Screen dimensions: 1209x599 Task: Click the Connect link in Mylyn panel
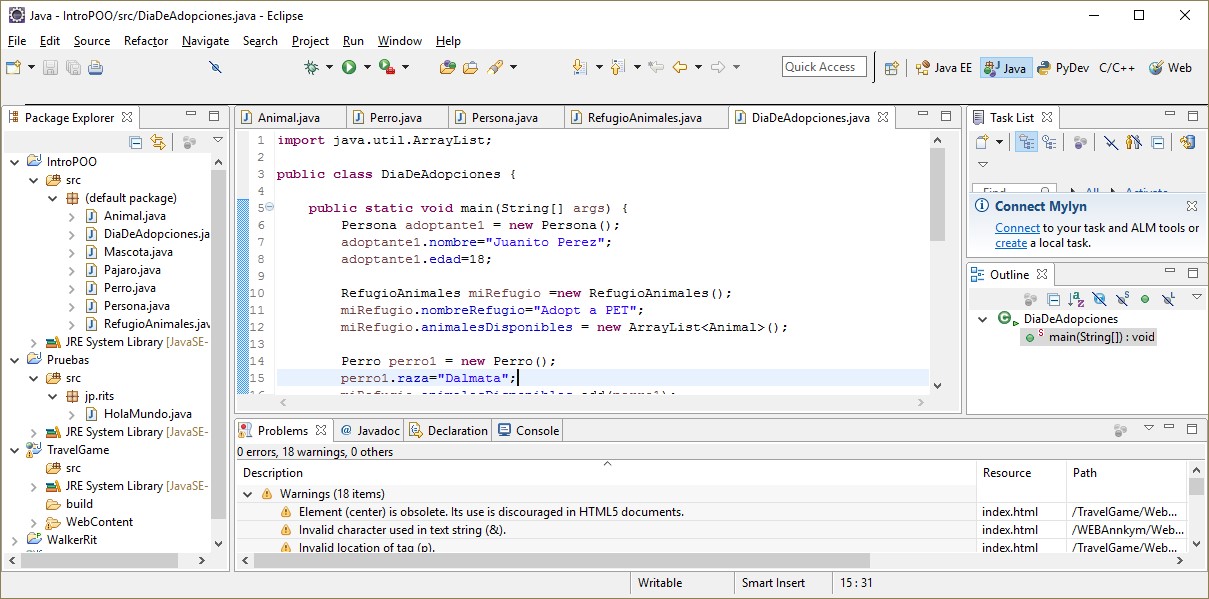1017,228
